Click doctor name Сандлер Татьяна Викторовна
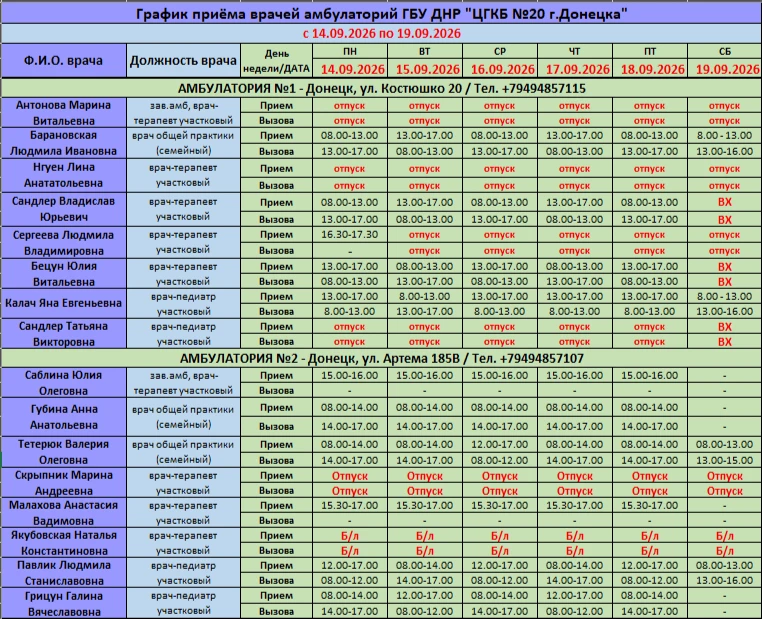 64,334
